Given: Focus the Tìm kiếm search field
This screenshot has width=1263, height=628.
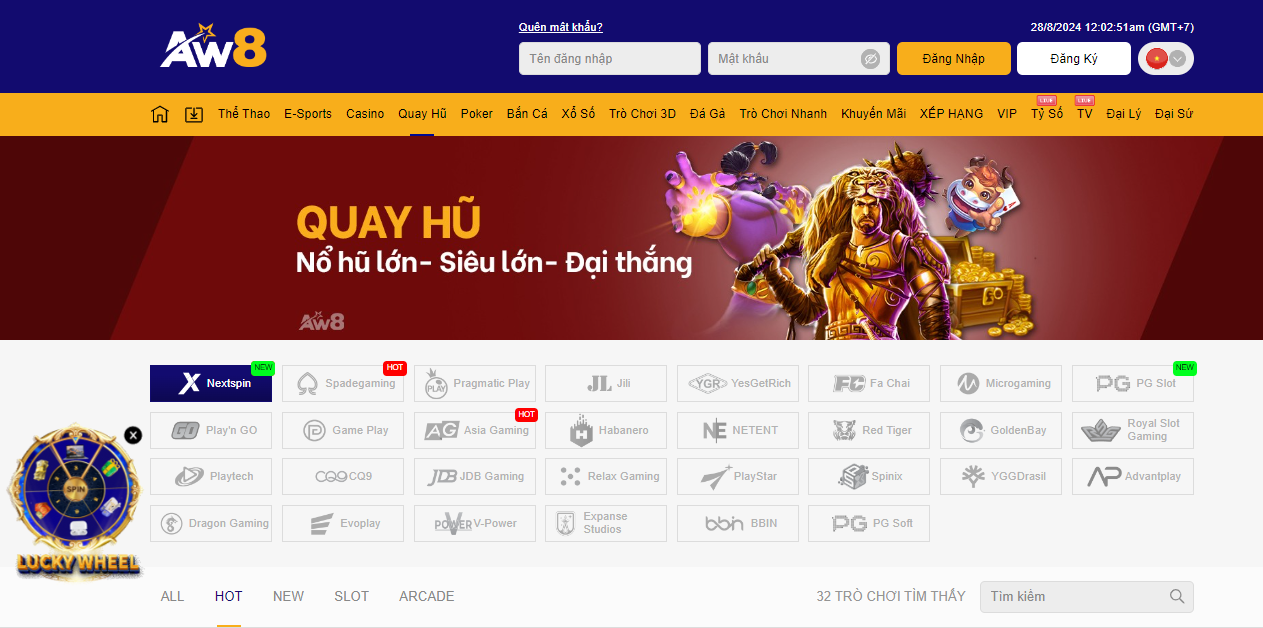Looking at the screenshot, I should [1087, 597].
